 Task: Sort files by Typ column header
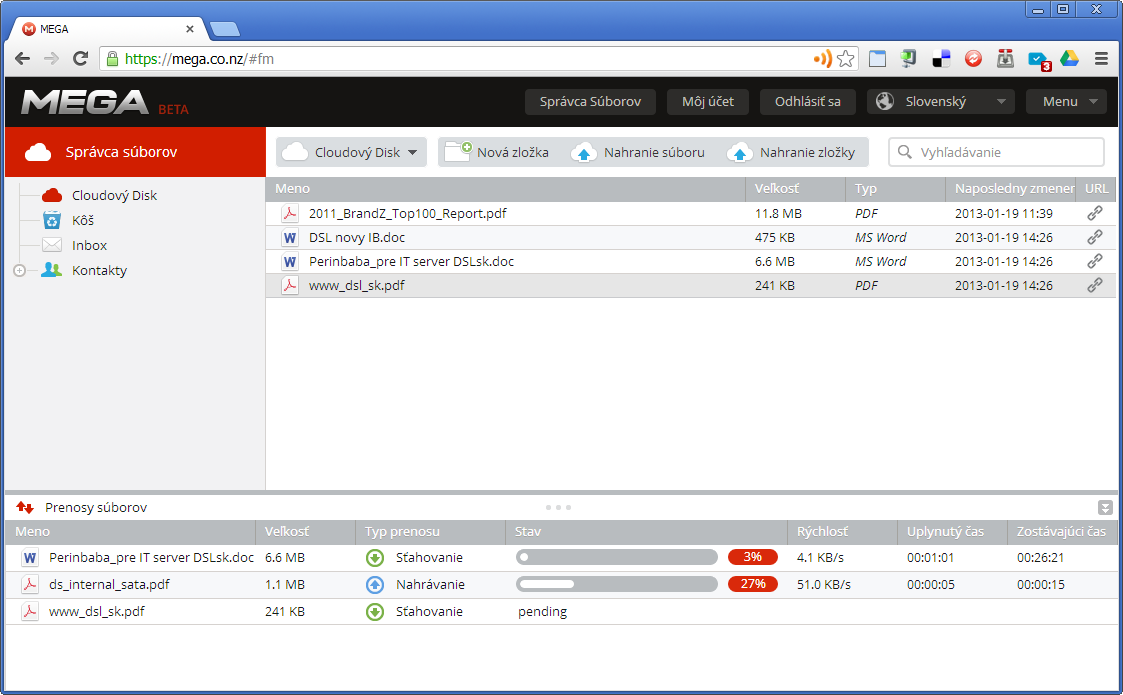[x=895, y=188]
